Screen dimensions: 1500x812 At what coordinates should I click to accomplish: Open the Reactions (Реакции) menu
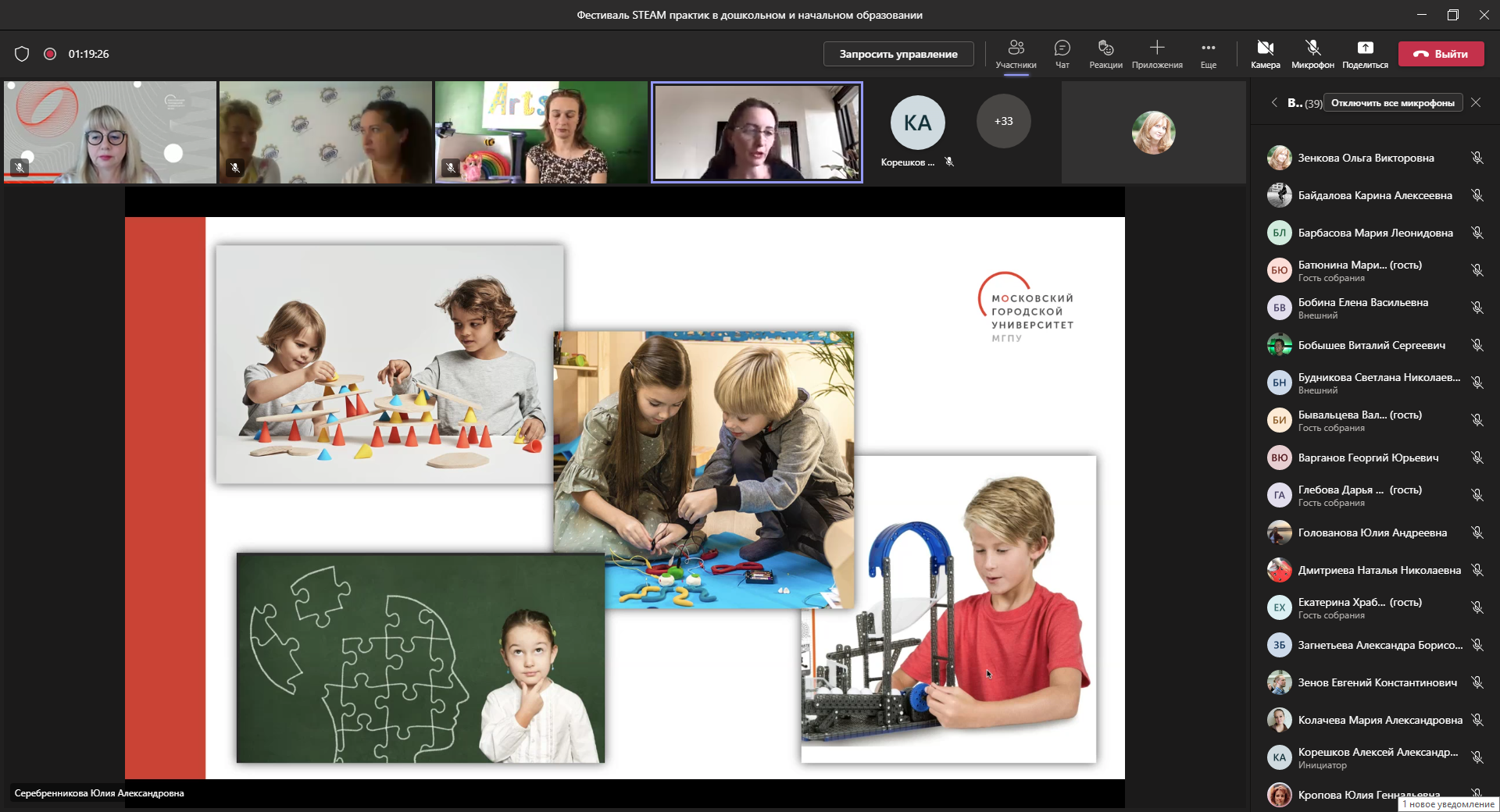pyautogui.click(x=1105, y=53)
